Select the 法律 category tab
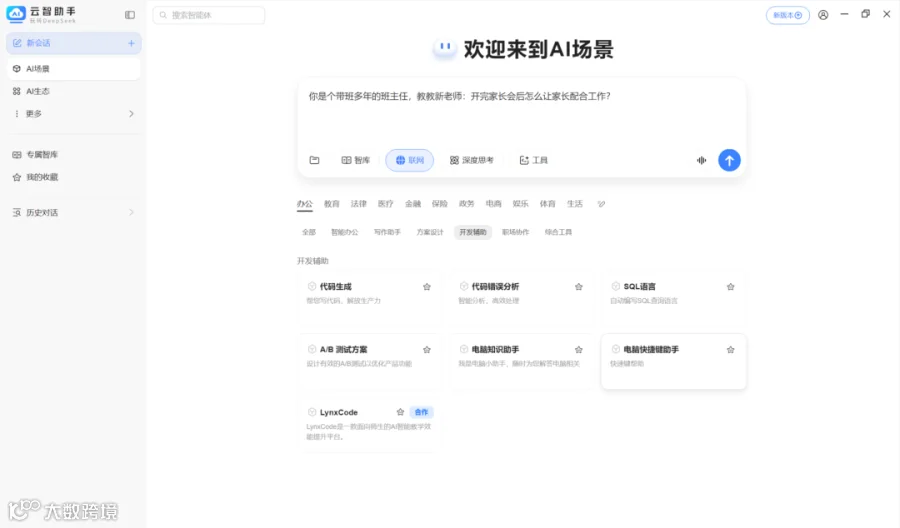The width and height of the screenshot is (900, 528). click(359, 204)
